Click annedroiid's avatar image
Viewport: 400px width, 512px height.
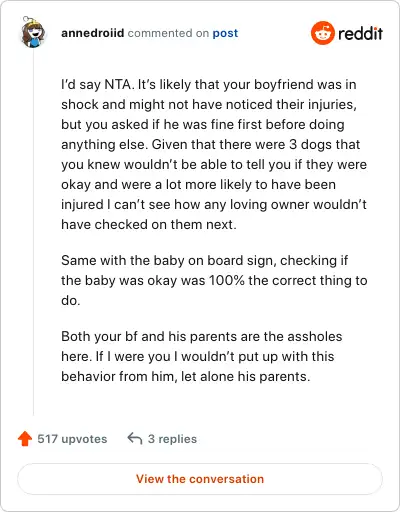coord(32,32)
